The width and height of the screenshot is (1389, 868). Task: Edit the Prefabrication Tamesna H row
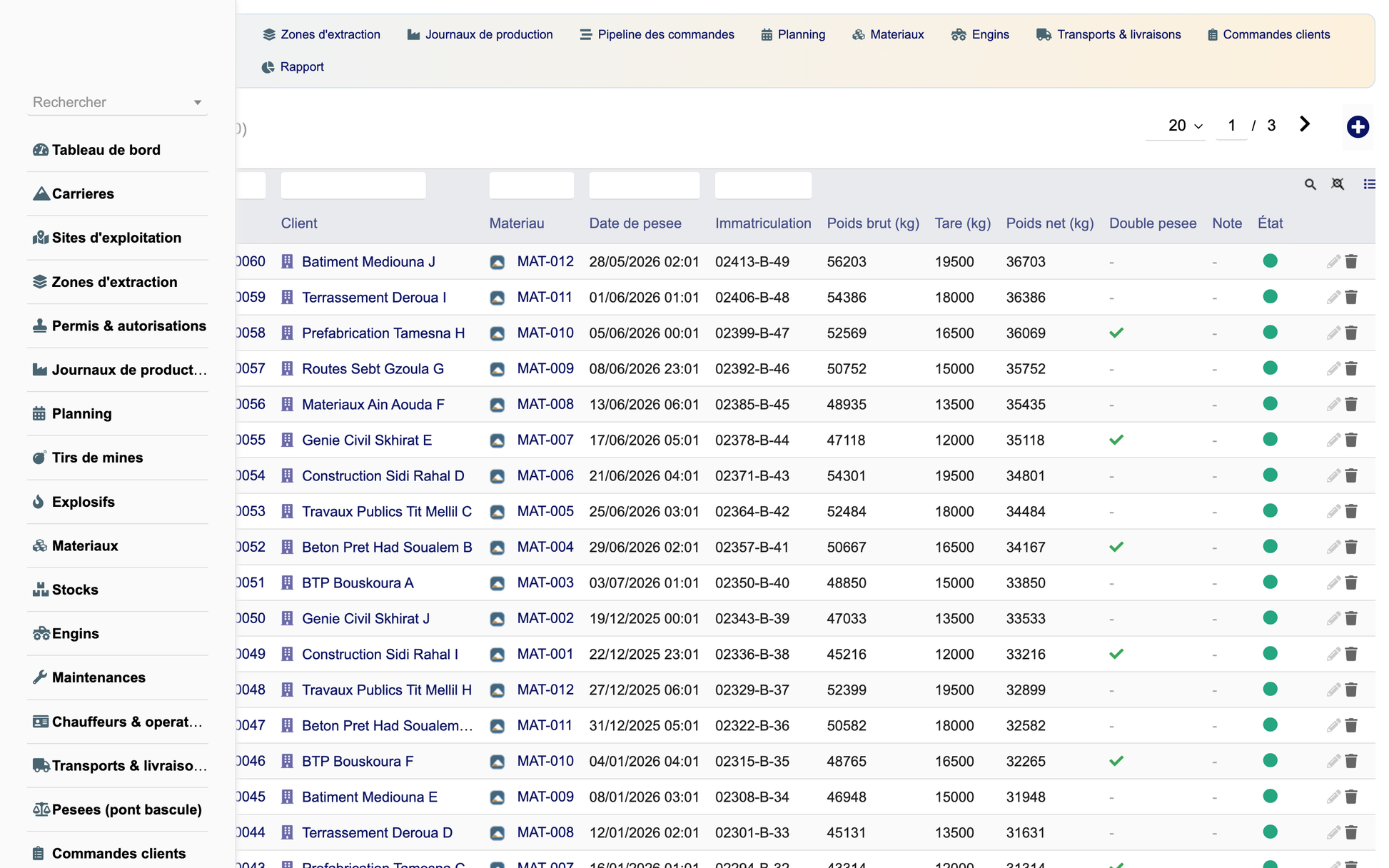pos(1333,333)
